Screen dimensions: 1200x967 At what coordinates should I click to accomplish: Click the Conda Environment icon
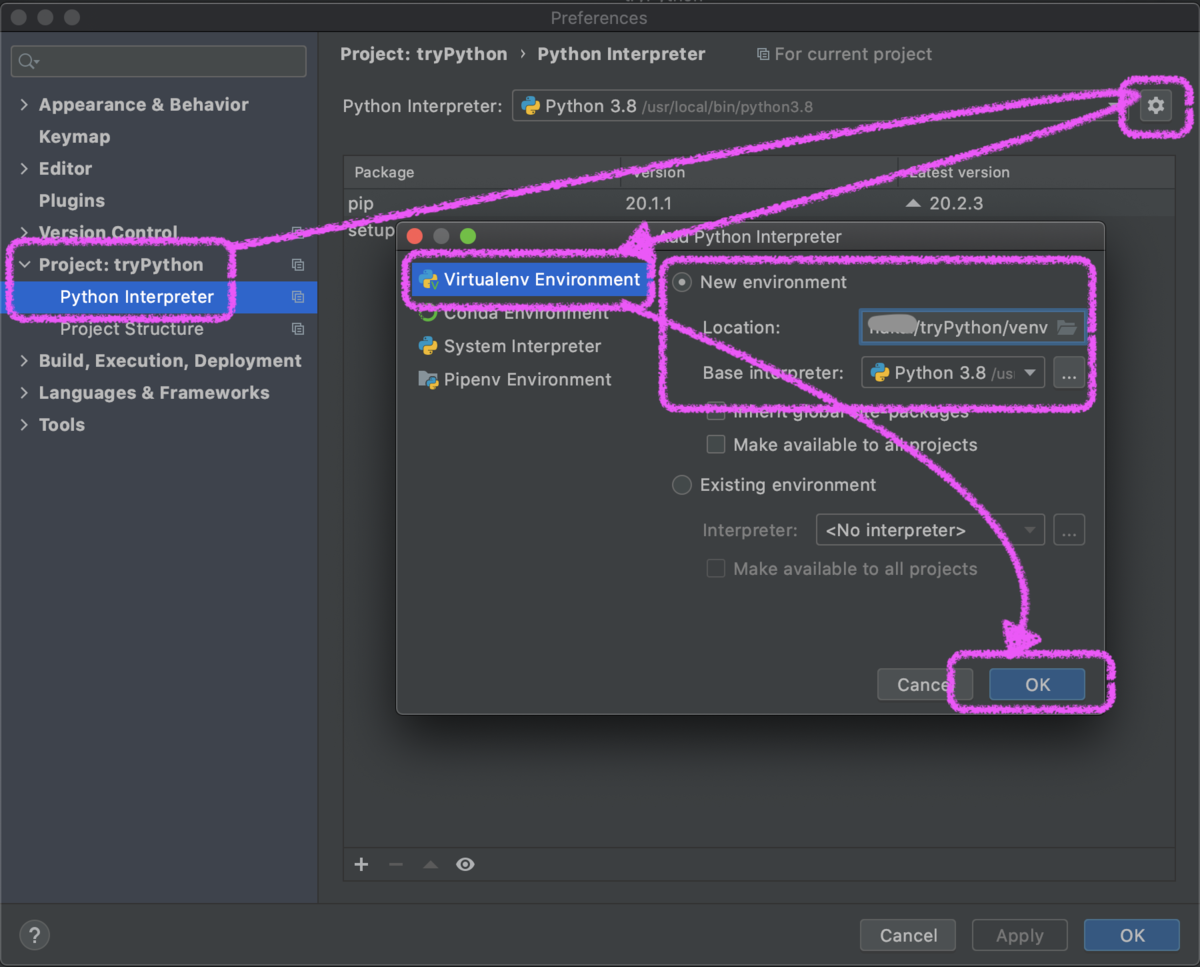tap(428, 313)
